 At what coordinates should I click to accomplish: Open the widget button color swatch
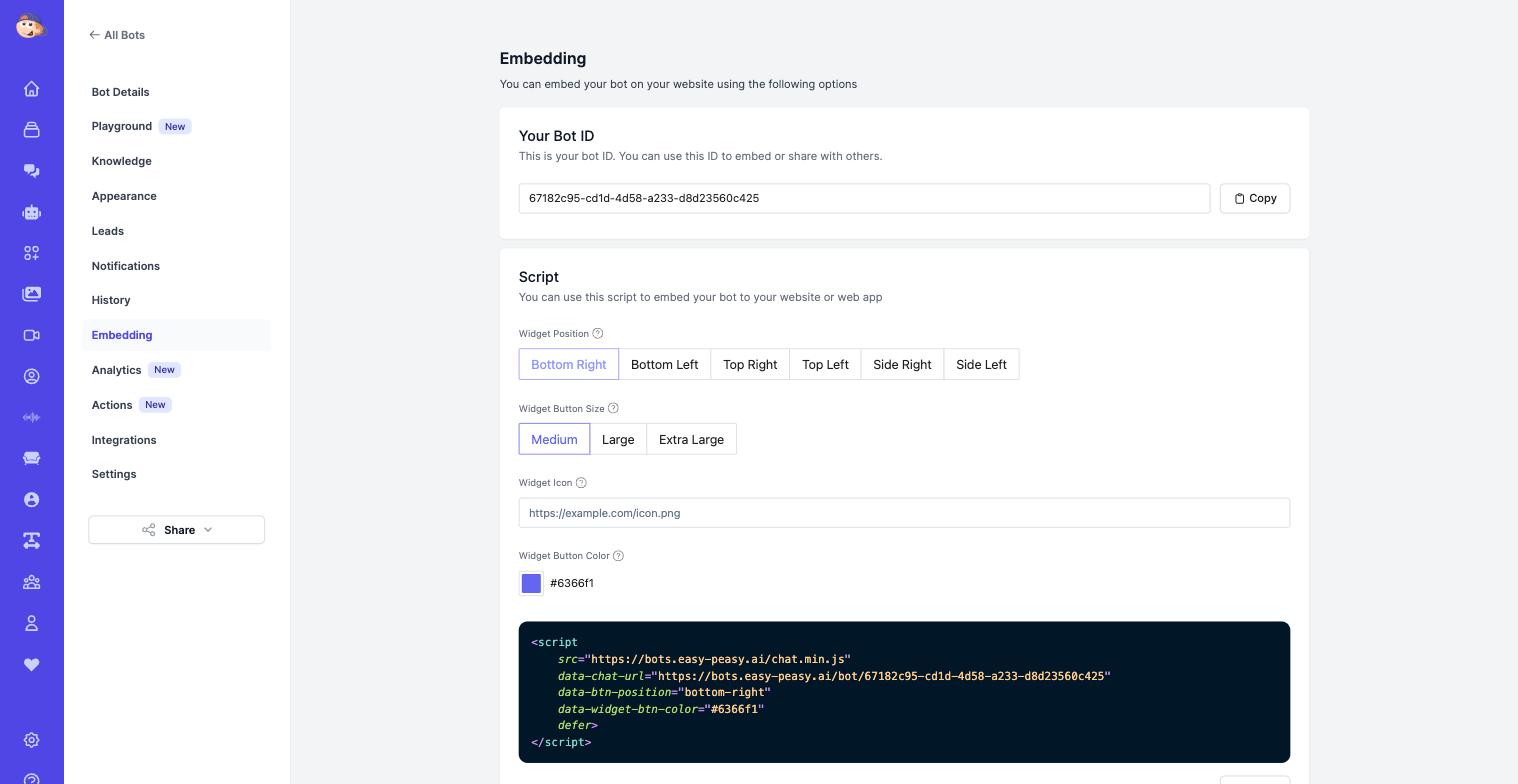(531, 583)
